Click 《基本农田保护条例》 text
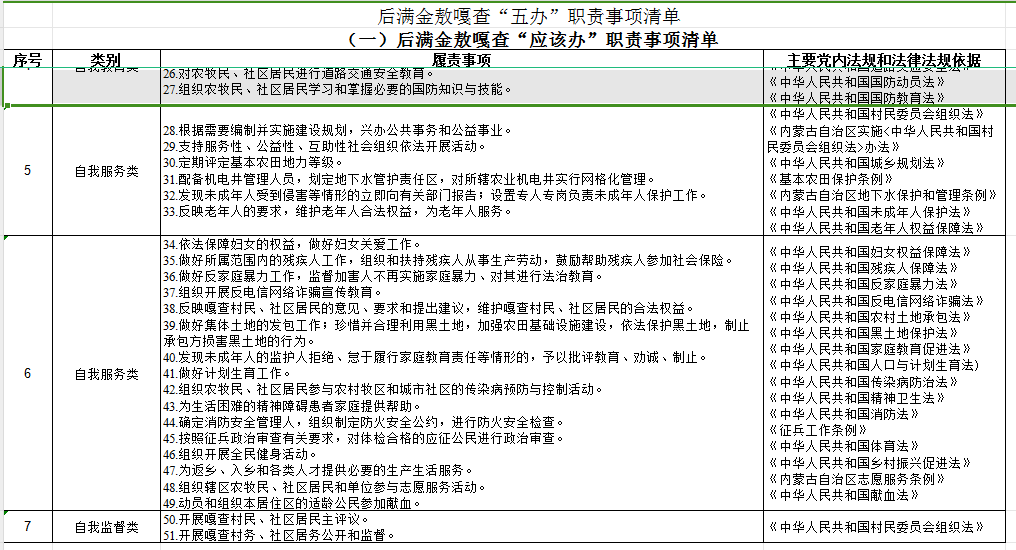This screenshot has width=1016, height=550. [x=831, y=179]
